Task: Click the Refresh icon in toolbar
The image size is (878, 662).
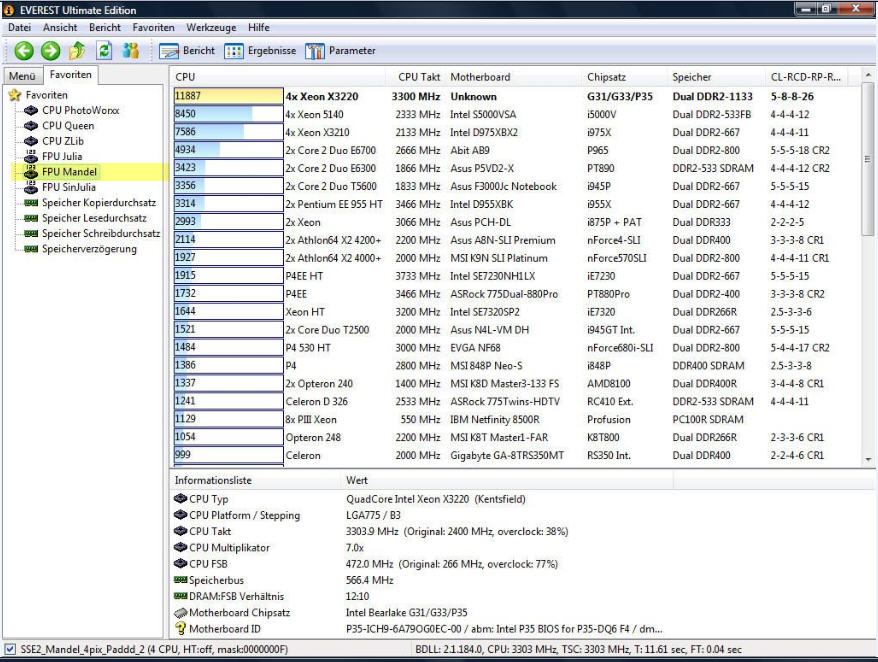Action: click(x=104, y=51)
